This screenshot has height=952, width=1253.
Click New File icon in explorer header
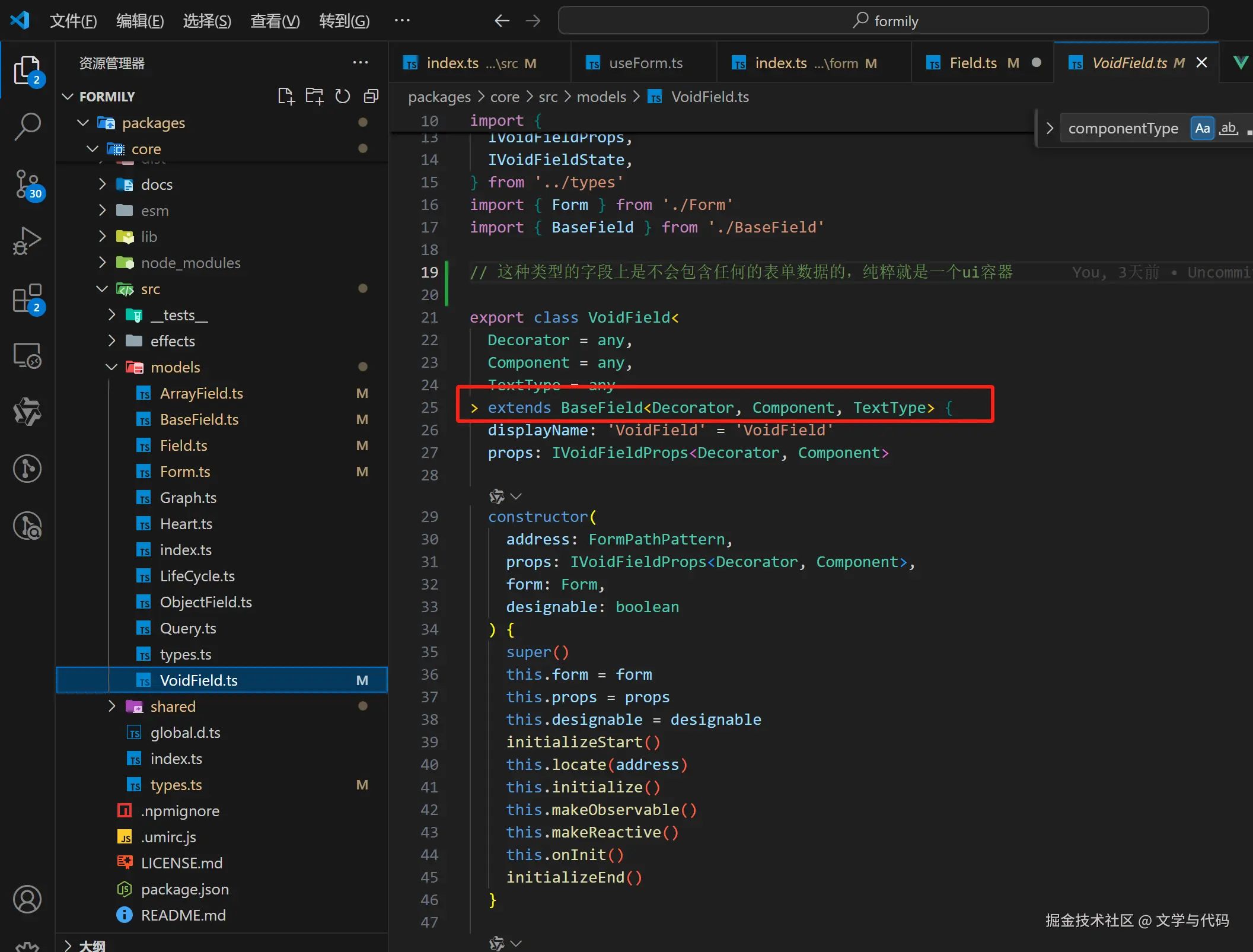(286, 96)
